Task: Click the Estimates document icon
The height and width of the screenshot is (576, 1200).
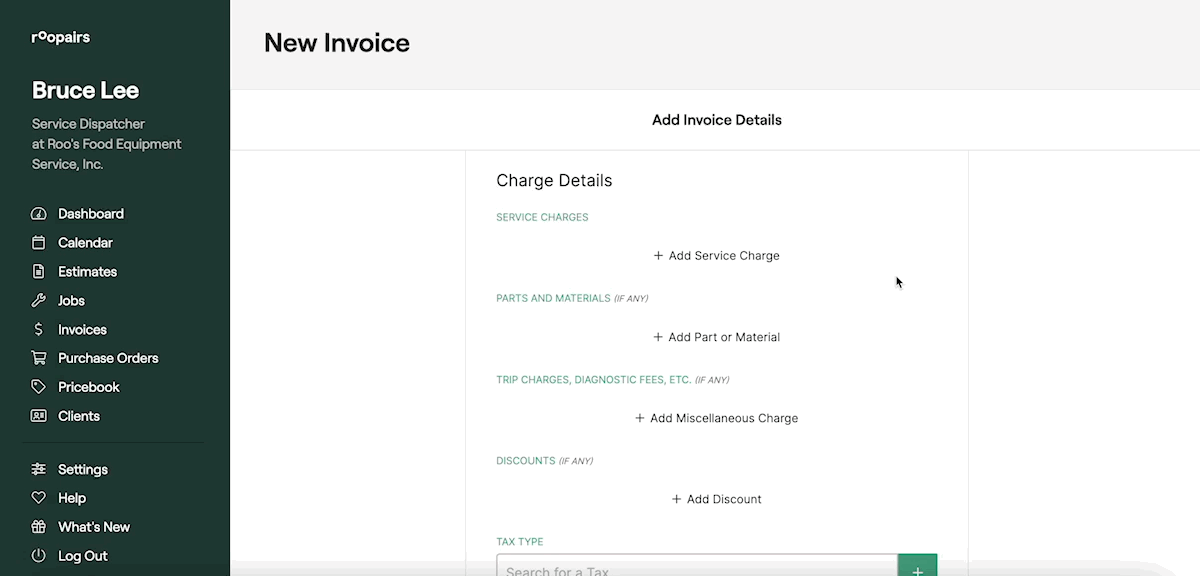Action: coord(39,272)
